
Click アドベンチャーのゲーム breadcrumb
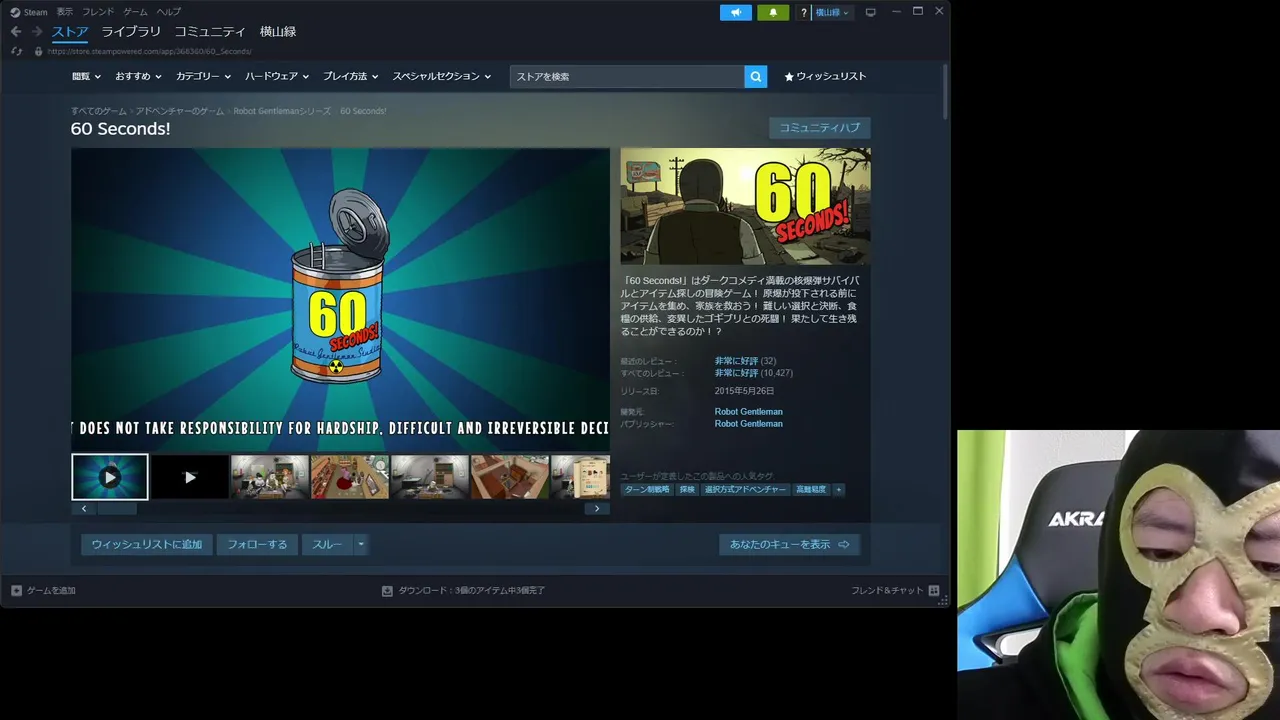(x=180, y=111)
